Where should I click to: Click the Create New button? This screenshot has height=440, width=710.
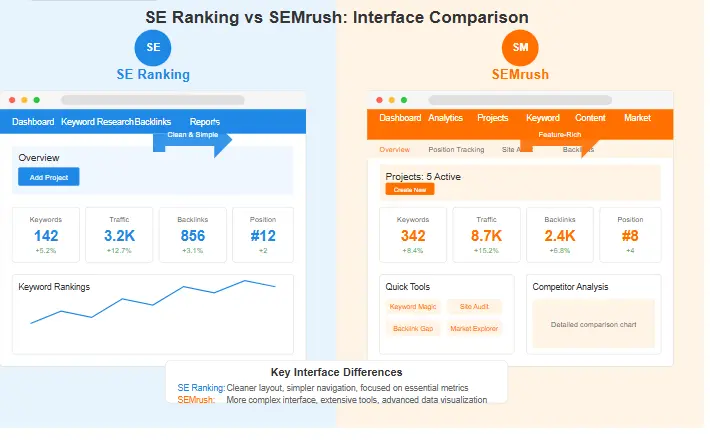tap(410, 190)
